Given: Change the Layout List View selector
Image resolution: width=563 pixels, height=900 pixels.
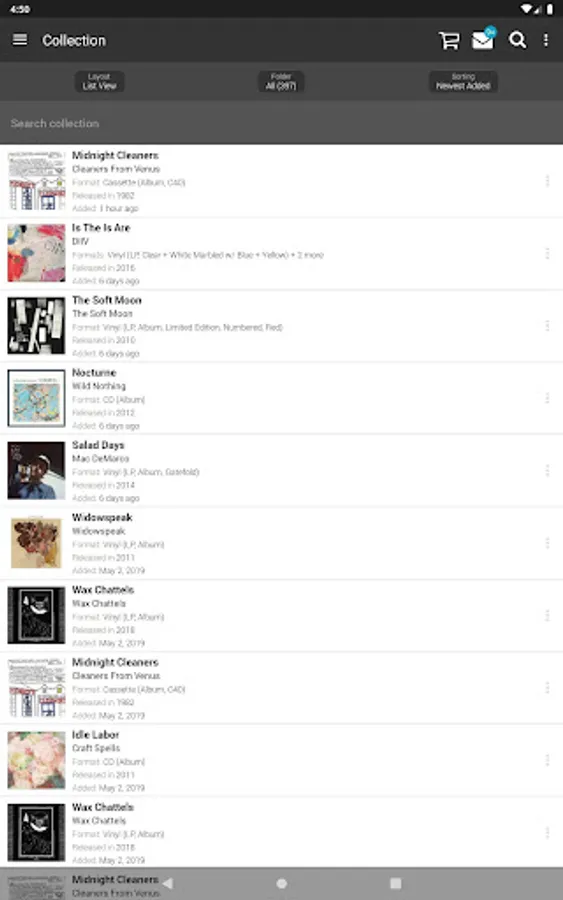Looking at the screenshot, I should (x=99, y=82).
